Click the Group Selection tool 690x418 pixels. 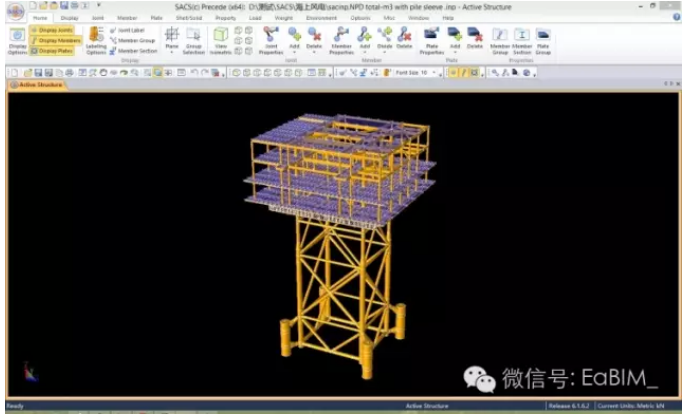tap(194, 41)
